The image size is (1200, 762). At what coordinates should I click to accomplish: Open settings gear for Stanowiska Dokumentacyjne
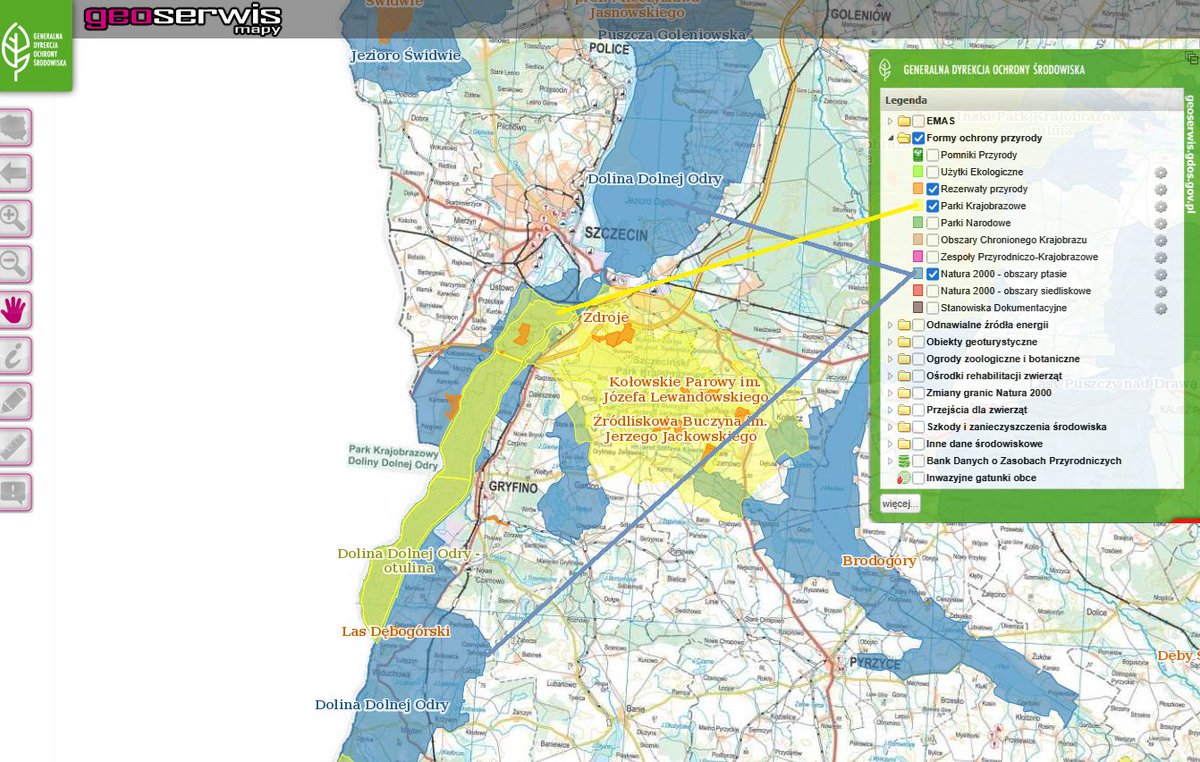tap(1161, 308)
